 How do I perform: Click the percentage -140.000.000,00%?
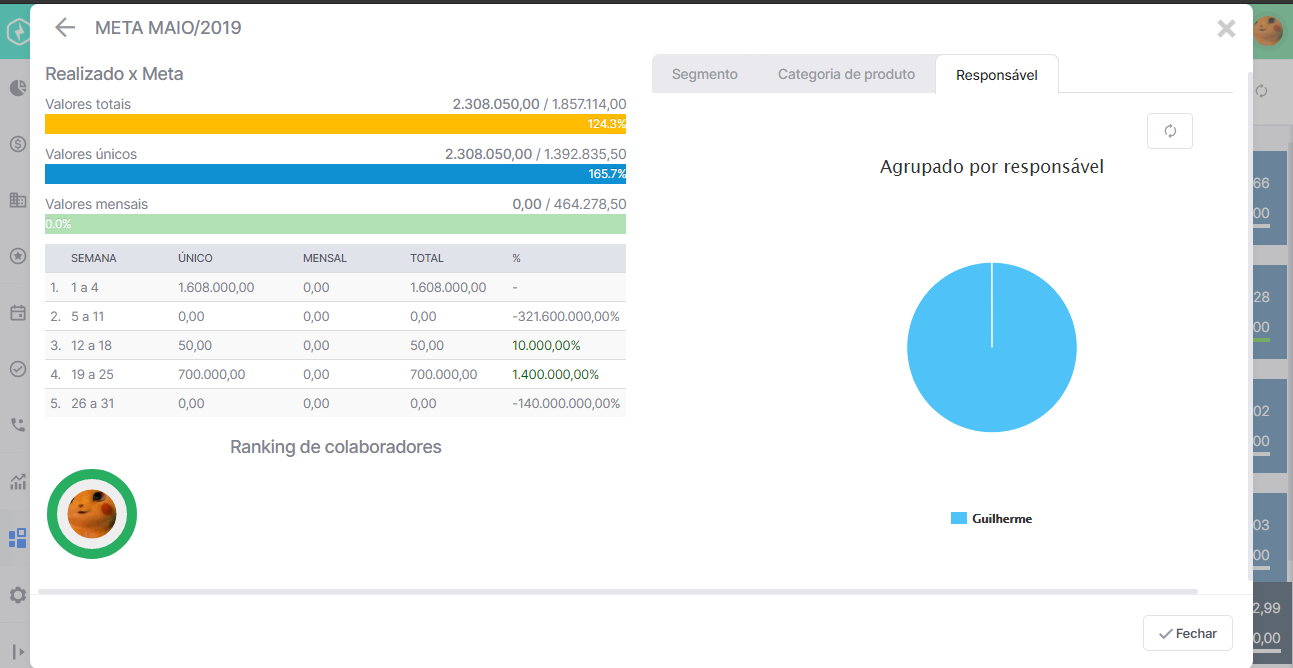click(x=566, y=403)
